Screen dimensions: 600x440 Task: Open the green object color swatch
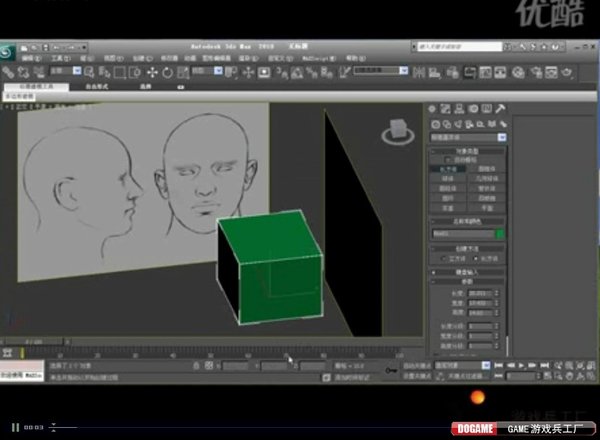(500, 233)
